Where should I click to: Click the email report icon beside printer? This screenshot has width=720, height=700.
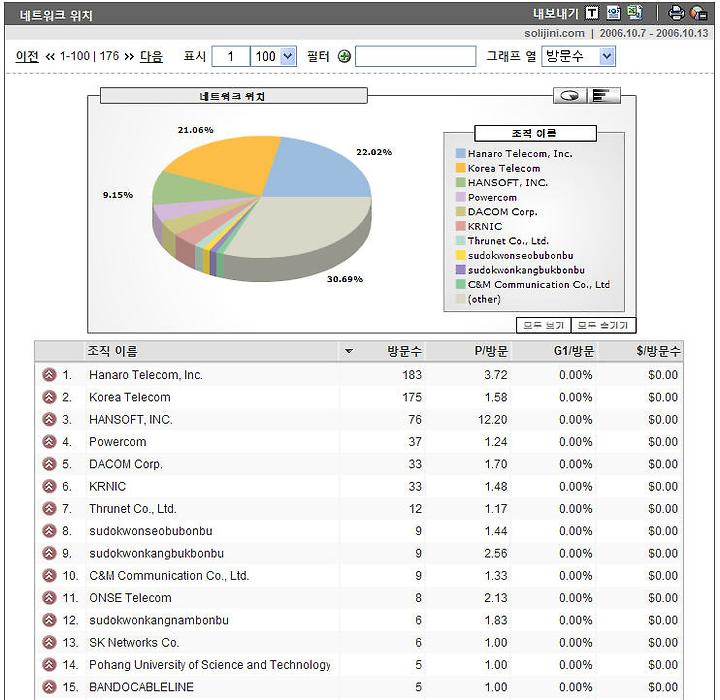click(x=698, y=13)
